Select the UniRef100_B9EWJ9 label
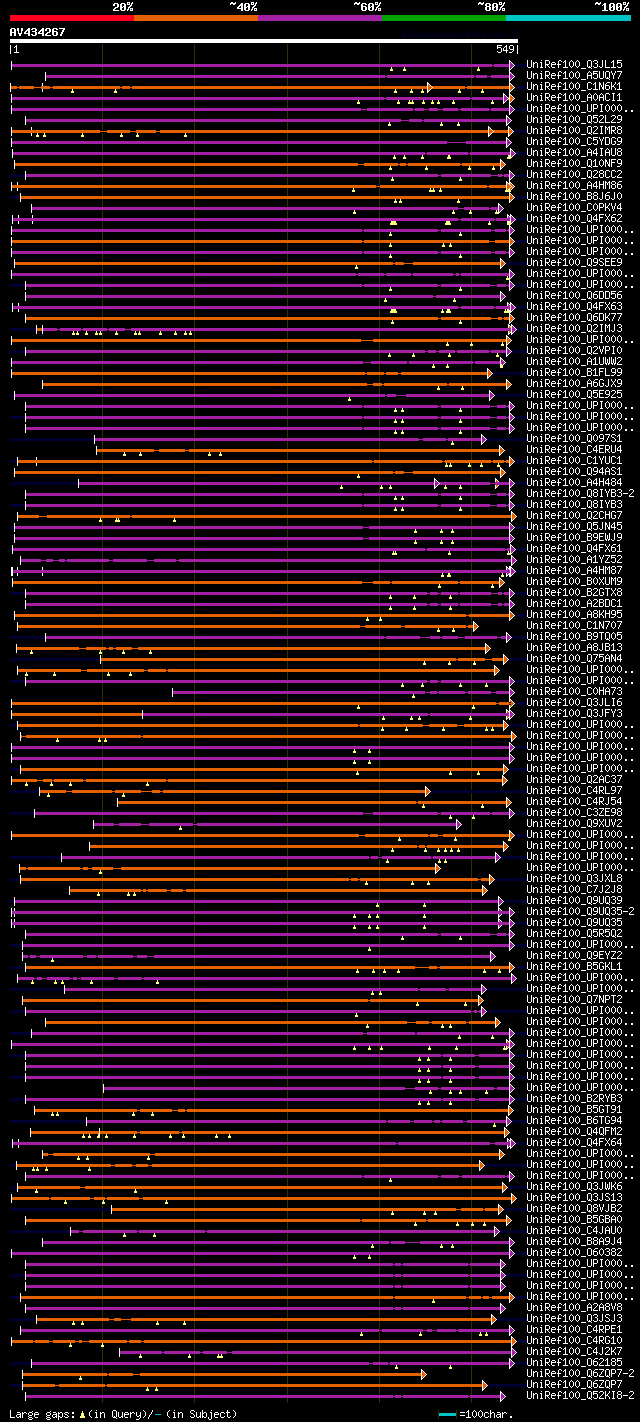This screenshot has width=640, height=1422. coord(574,537)
